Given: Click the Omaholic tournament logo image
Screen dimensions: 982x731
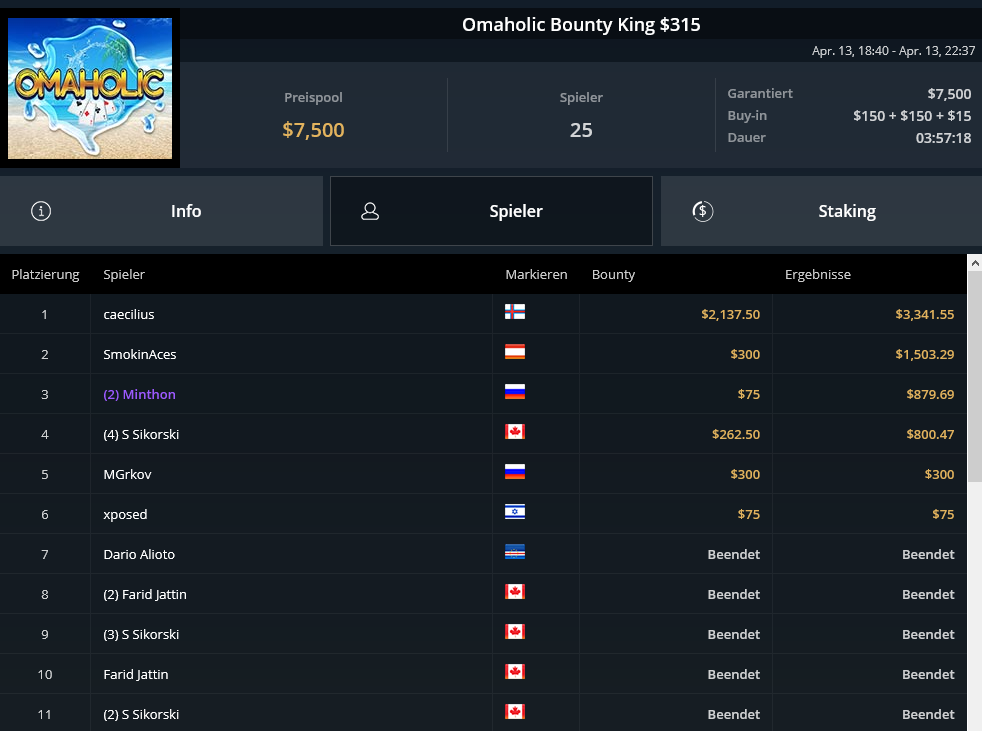Looking at the screenshot, I should tap(90, 88).
